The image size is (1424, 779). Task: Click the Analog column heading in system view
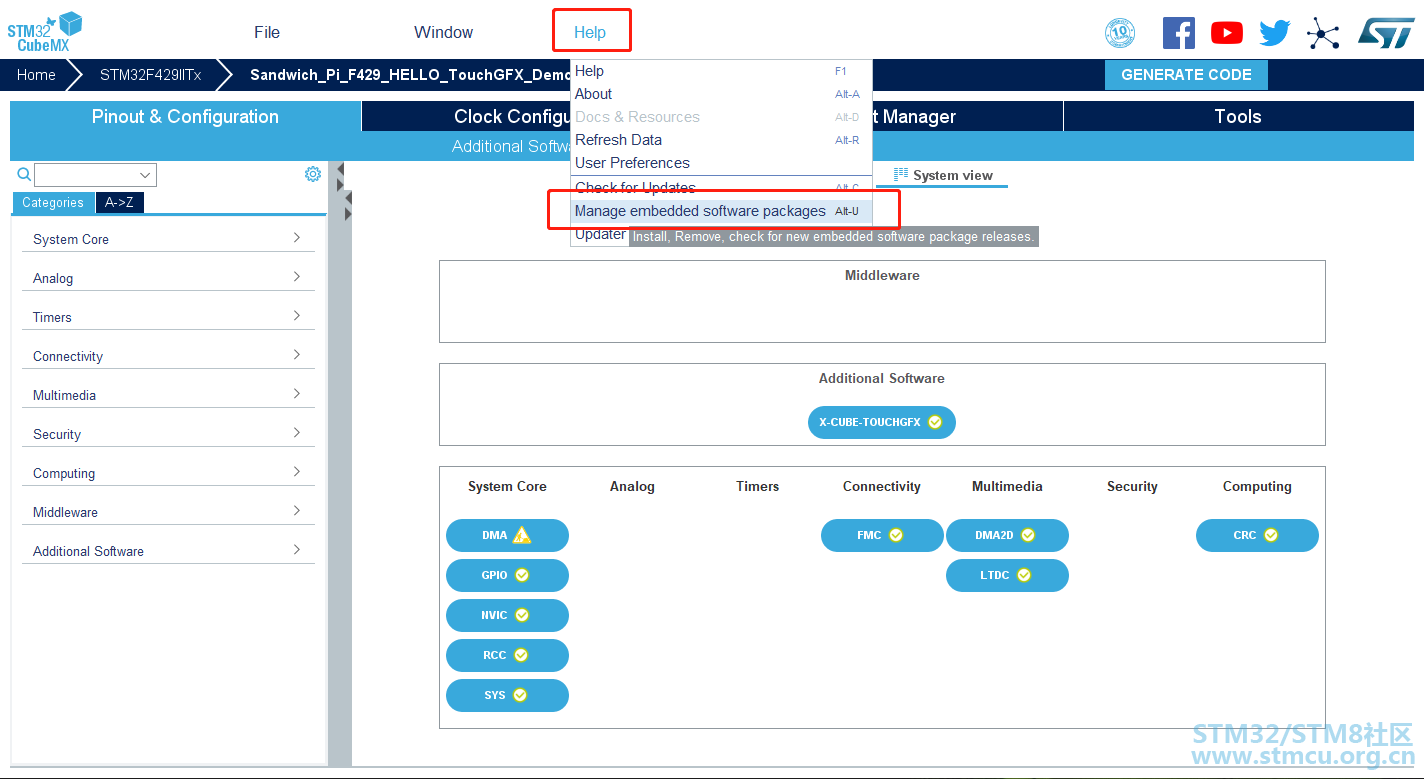pos(632,486)
